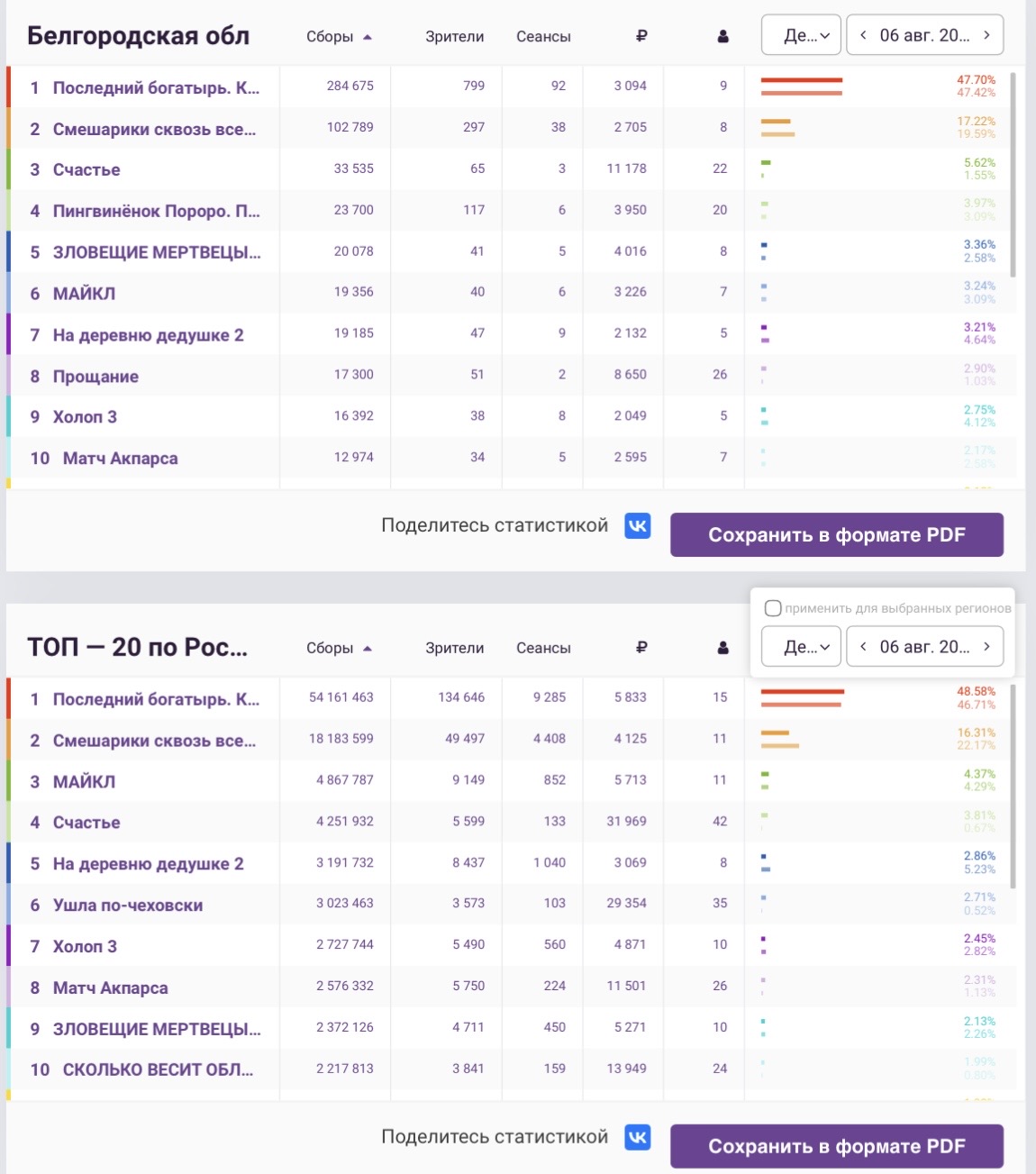Click the ruble icon column in ТОП-20 table
The width and height of the screenshot is (1036, 1174).
(641, 647)
